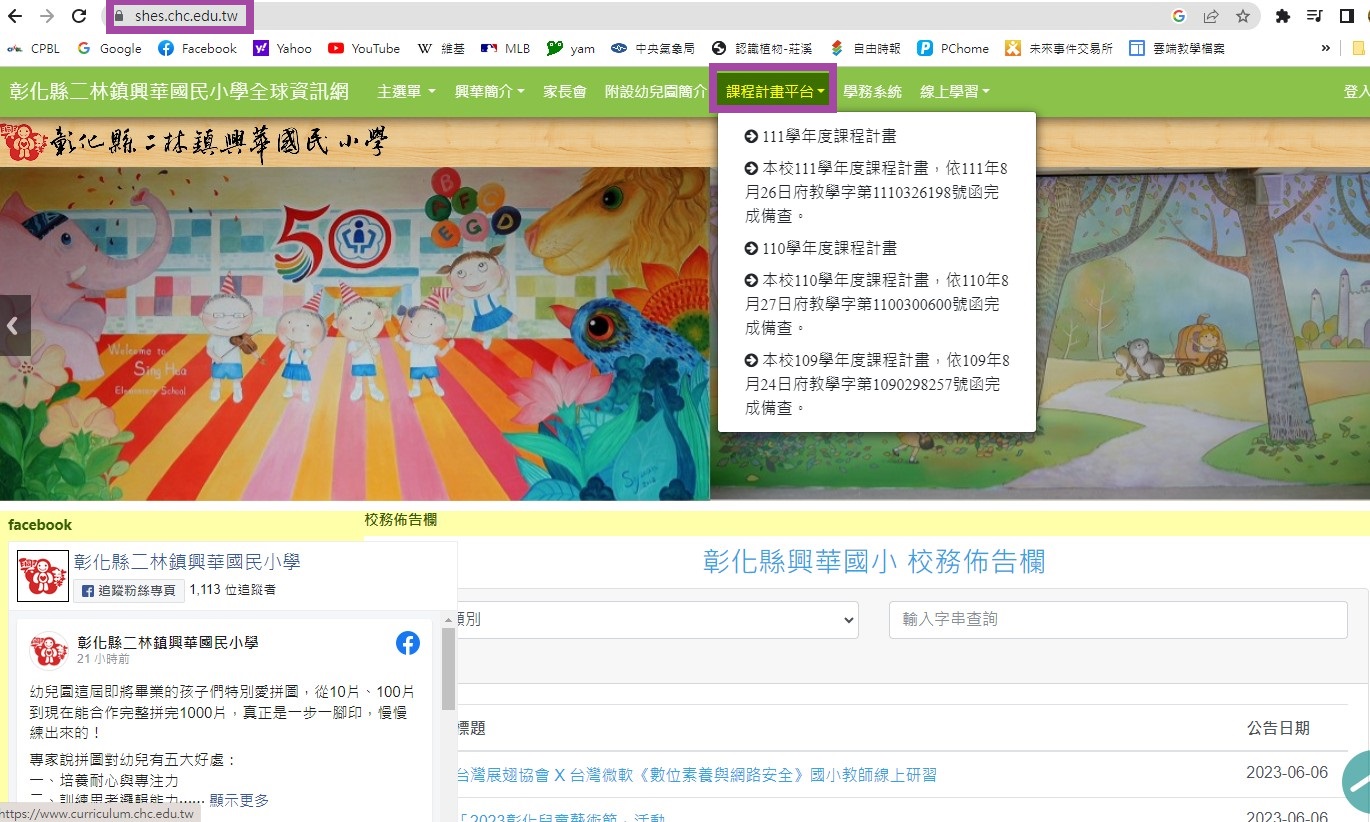Click the 2023-06-06 date in first announcement row
This screenshot has width=1370, height=822.
(1289, 772)
